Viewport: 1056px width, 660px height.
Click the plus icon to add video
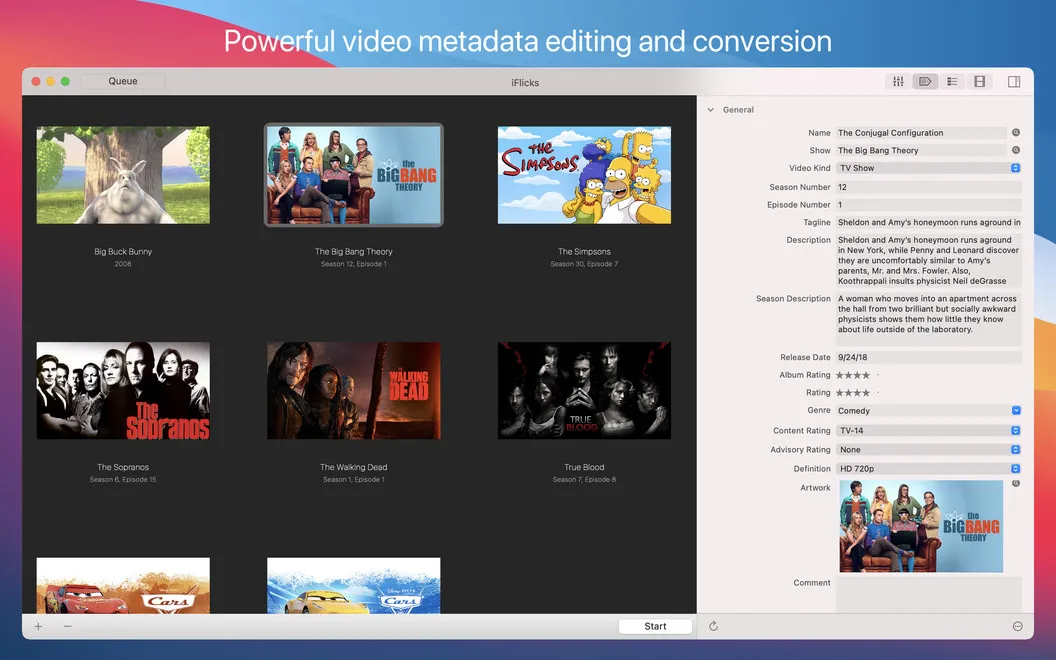click(x=38, y=626)
